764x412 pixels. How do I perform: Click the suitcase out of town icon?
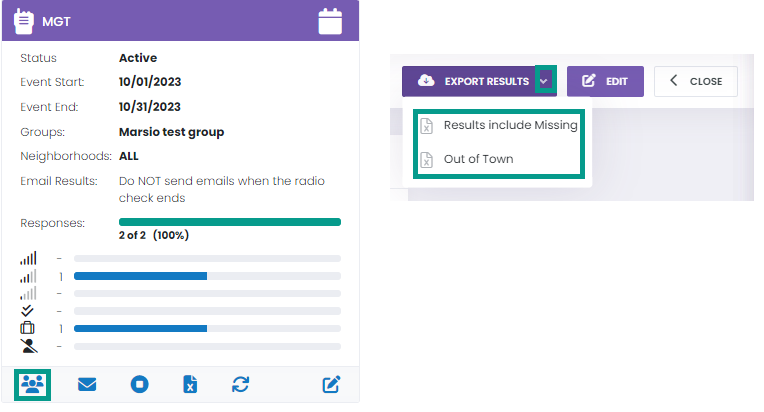coord(28,328)
